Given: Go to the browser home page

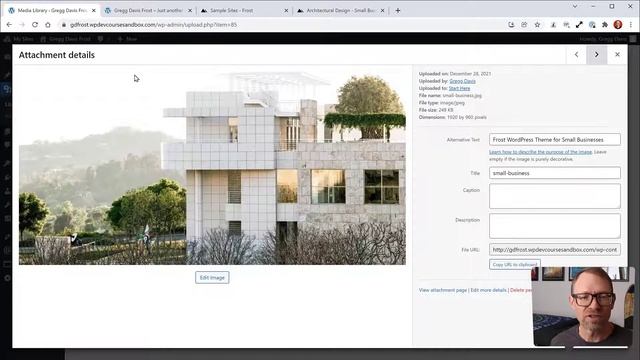Looking at the screenshot, I should (48, 25).
